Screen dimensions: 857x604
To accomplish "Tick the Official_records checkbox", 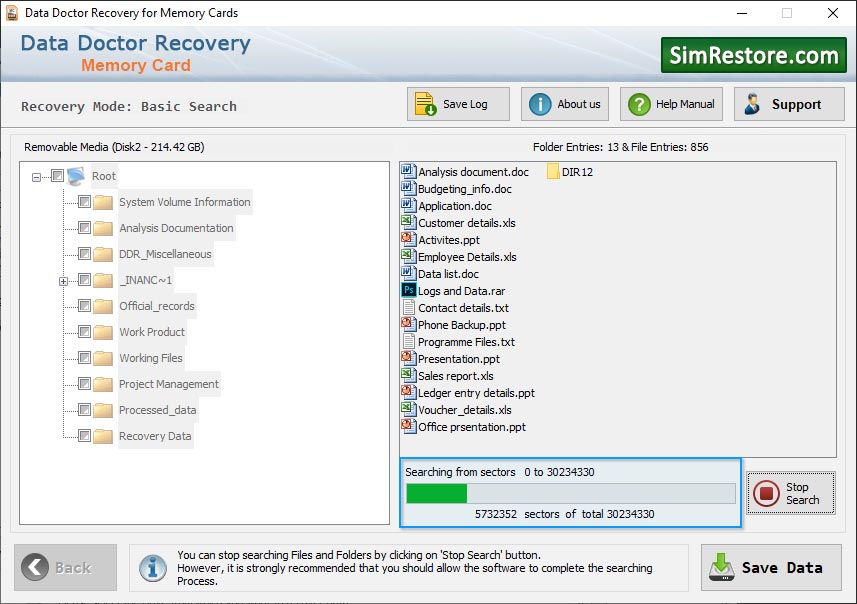I will pyautogui.click(x=84, y=306).
